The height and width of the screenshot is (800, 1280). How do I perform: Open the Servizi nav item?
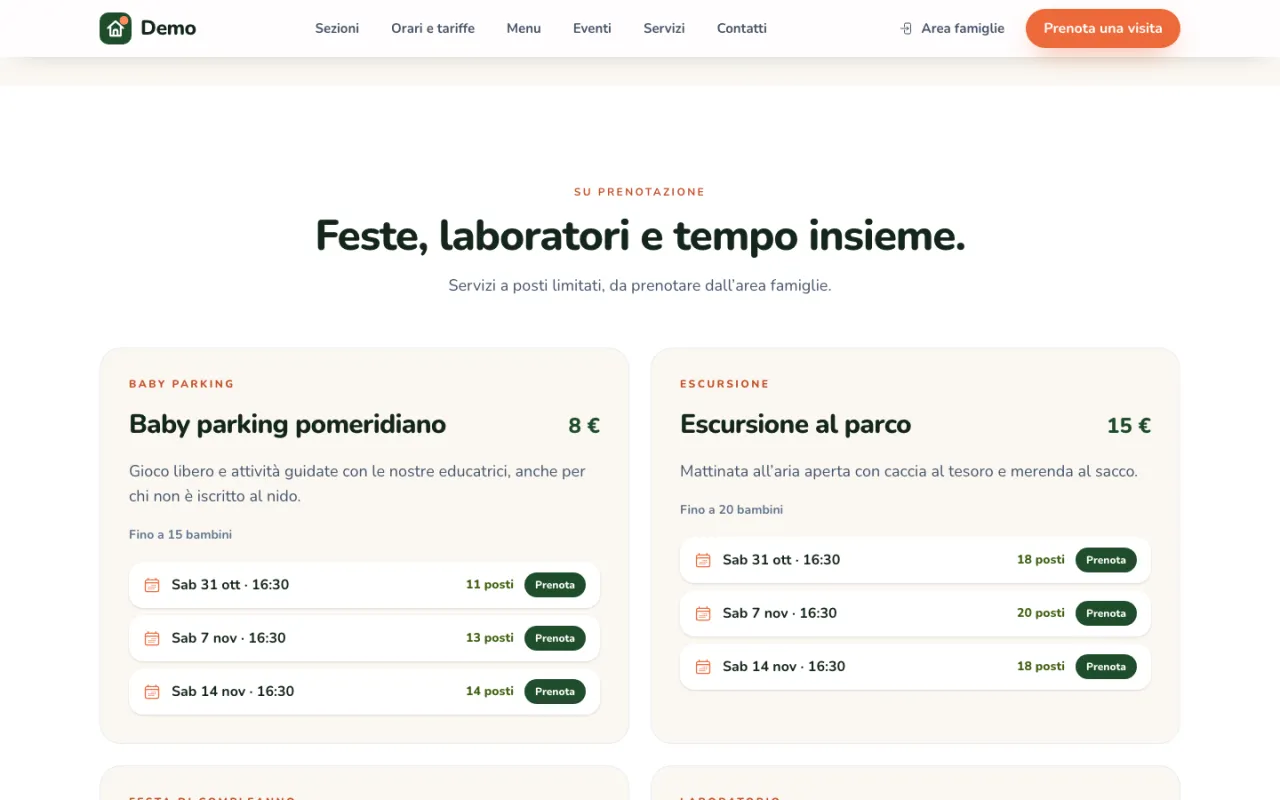tap(664, 28)
